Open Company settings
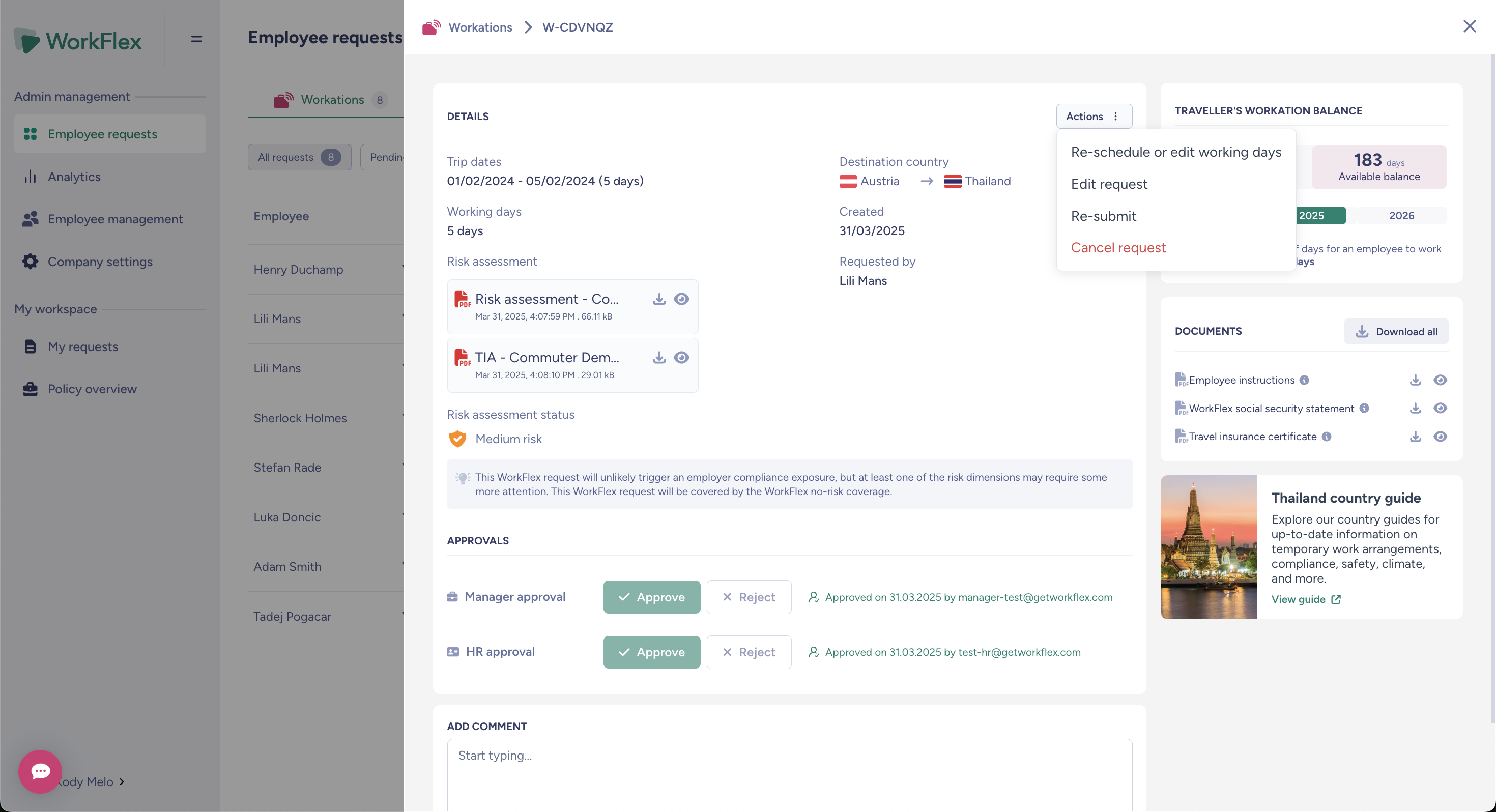 pyautogui.click(x=109, y=262)
